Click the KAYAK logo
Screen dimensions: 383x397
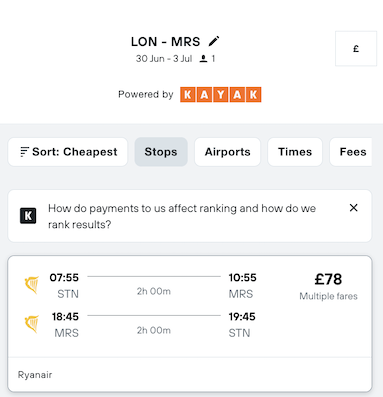point(221,95)
